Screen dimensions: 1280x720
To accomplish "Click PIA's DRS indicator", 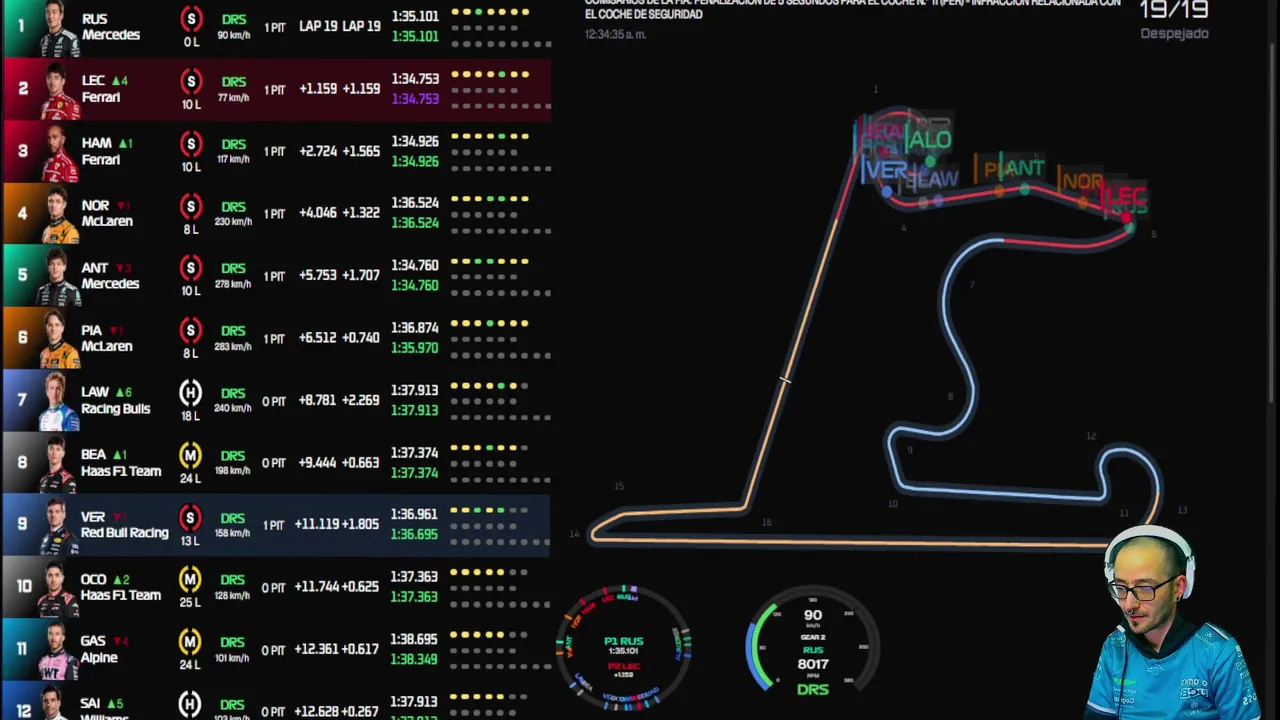I will pyautogui.click(x=233, y=330).
